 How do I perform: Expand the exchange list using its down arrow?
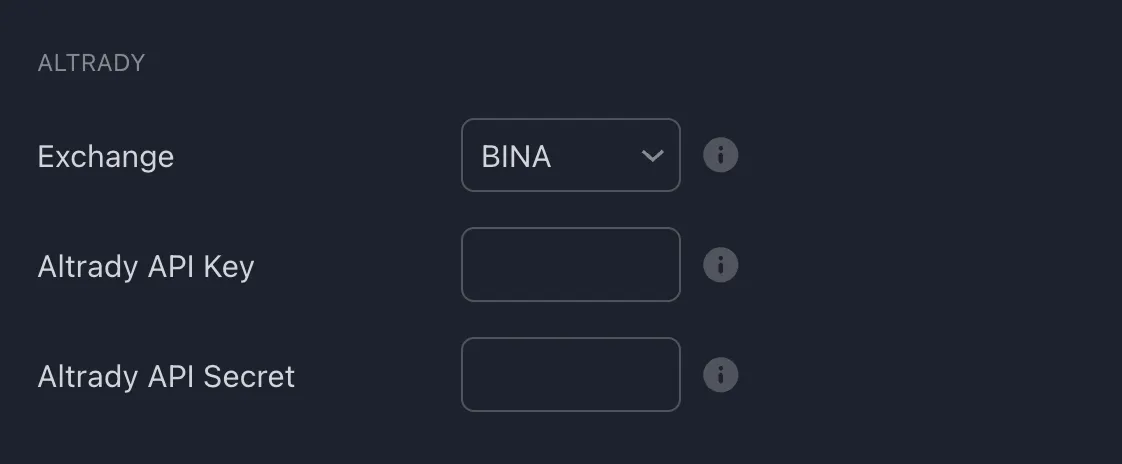coord(652,156)
